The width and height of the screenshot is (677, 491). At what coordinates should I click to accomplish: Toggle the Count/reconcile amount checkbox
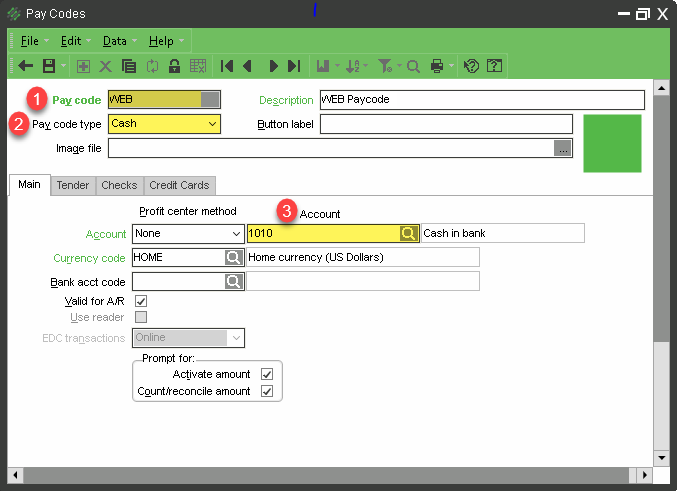(x=267, y=392)
